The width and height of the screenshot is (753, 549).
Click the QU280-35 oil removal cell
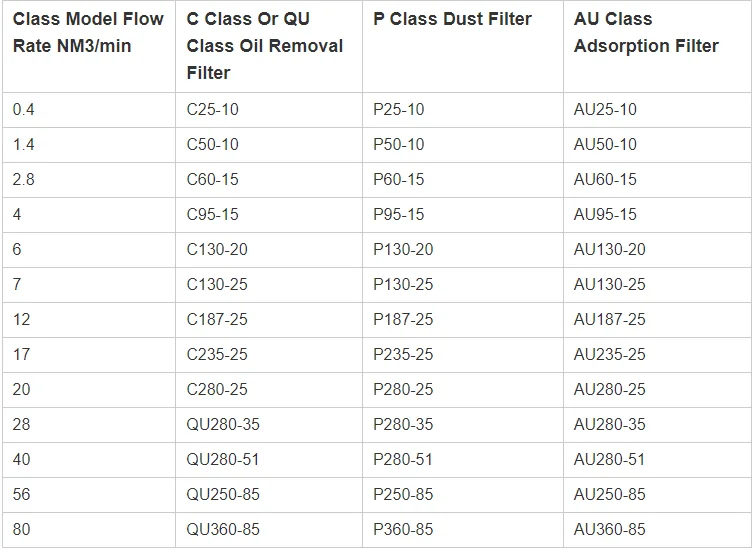click(x=269, y=426)
